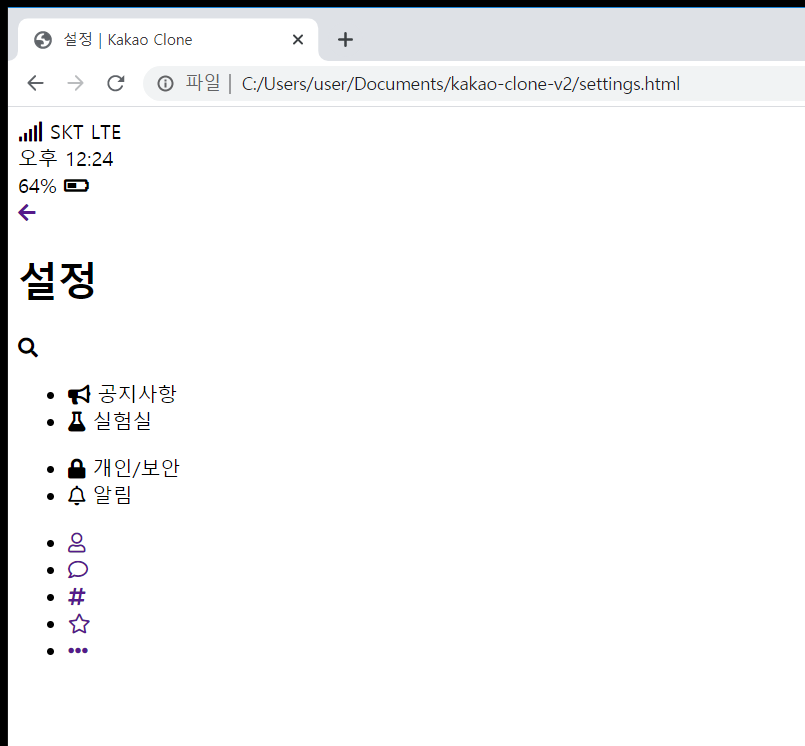The width and height of the screenshot is (805, 746).
Task: Click the 실험실 list item text
Action: pyautogui.click(x=122, y=421)
